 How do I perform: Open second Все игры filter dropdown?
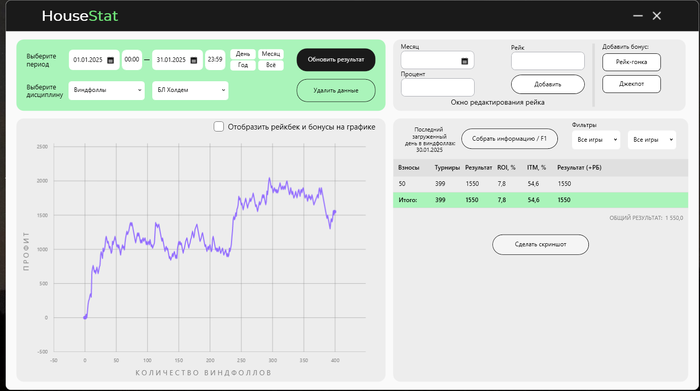[652, 140]
